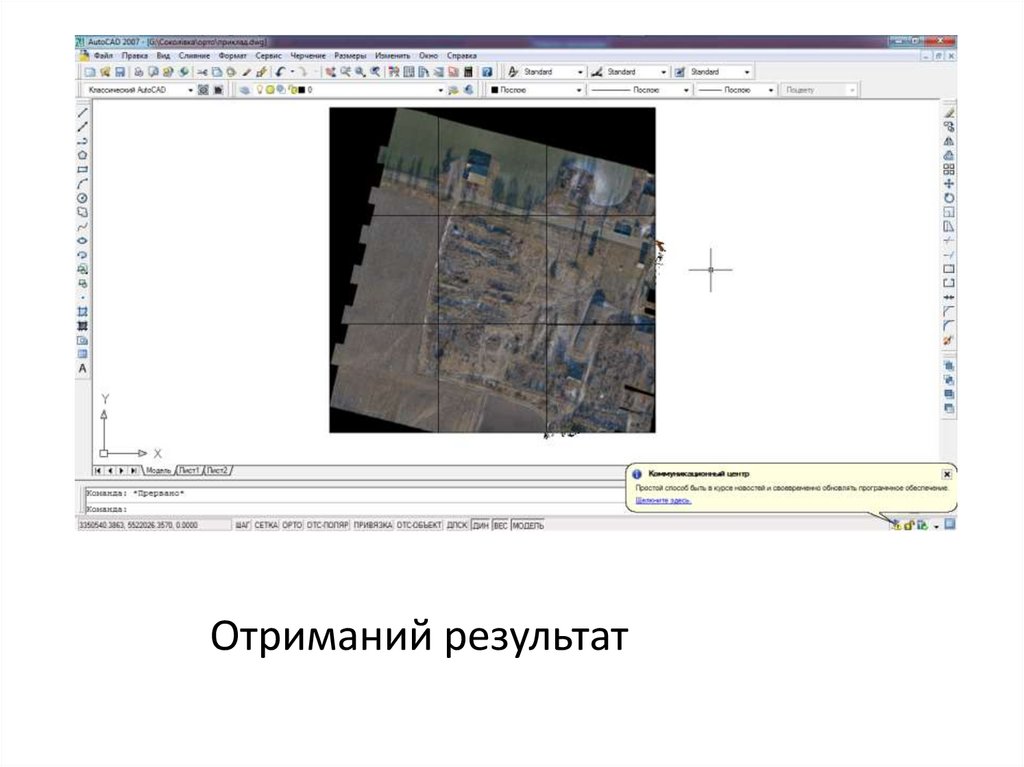Select the Spline tool

click(x=83, y=227)
